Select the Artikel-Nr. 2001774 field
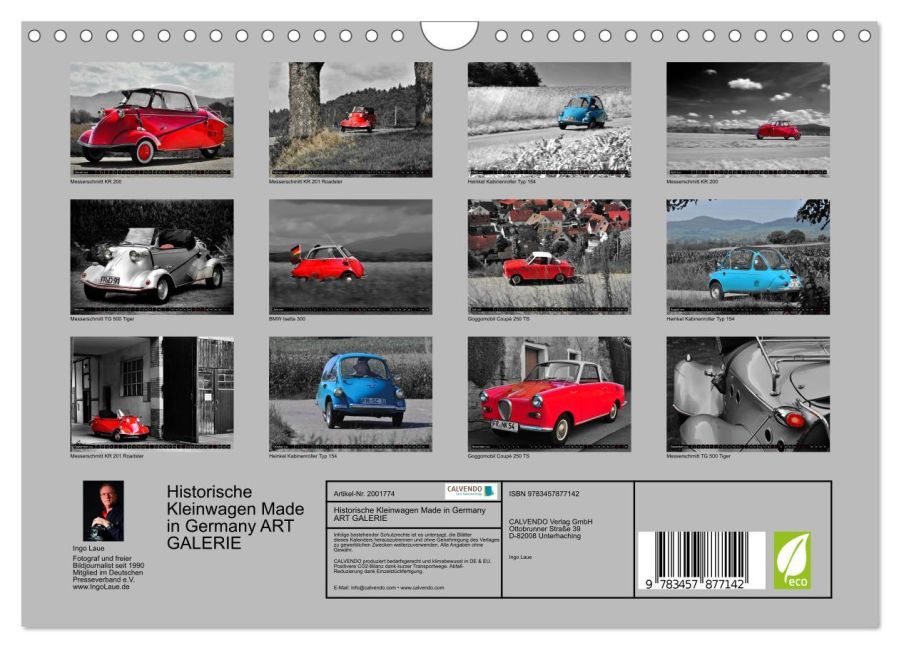This screenshot has width=899, height=648. coord(365,492)
